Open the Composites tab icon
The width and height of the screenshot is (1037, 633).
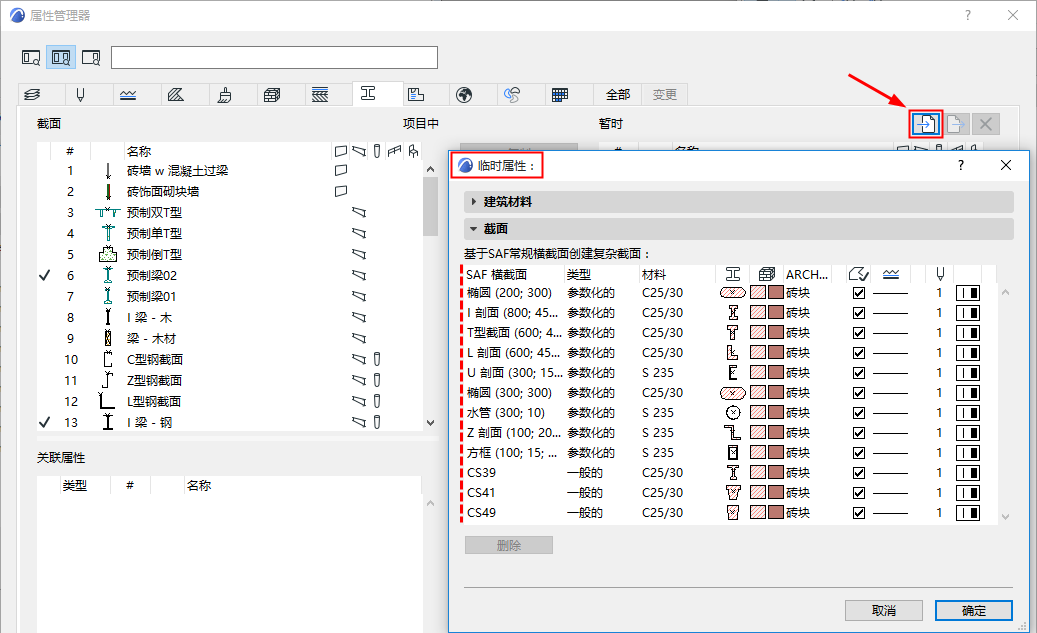click(320, 95)
